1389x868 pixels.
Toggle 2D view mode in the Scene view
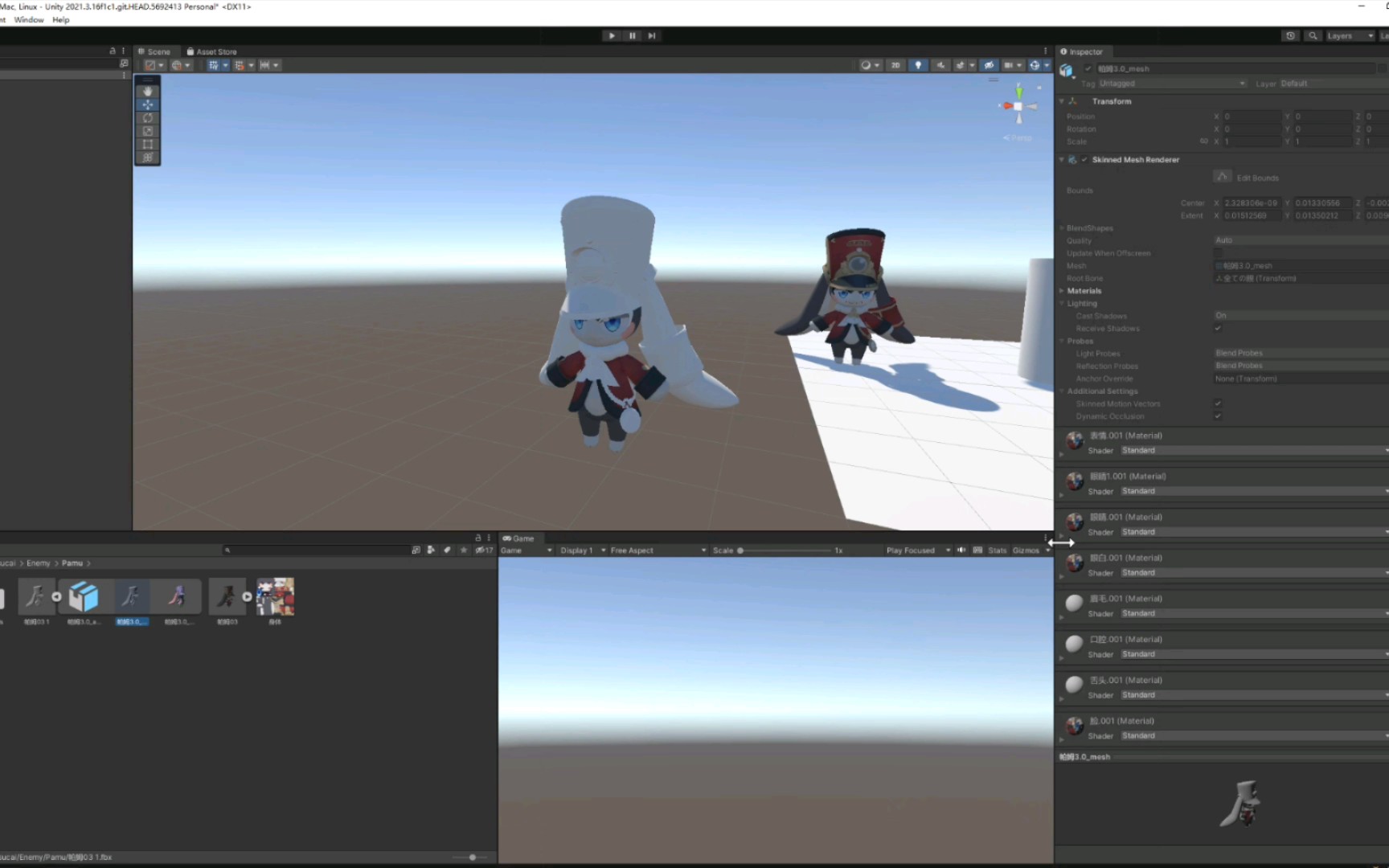pos(895,65)
